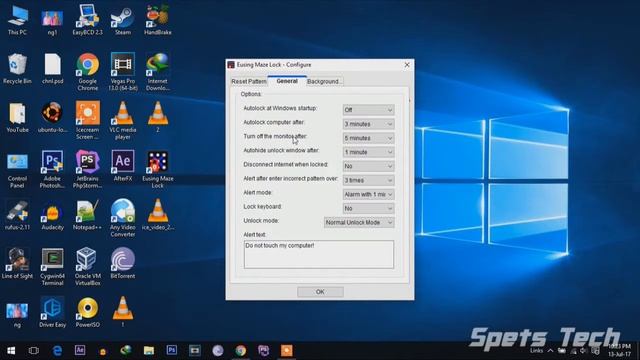Image resolution: width=640 pixels, height=360 pixels.
Task: Open the Unlock mode dropdown
Action: coord(359,222)
